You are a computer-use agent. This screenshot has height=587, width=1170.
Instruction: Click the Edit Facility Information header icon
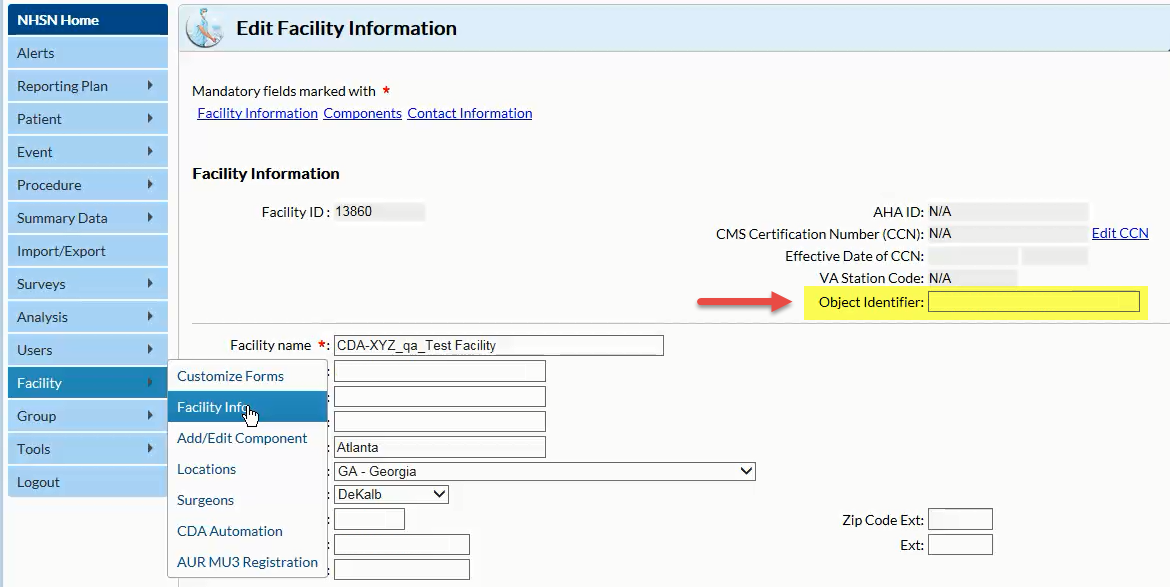coord(207,28)
